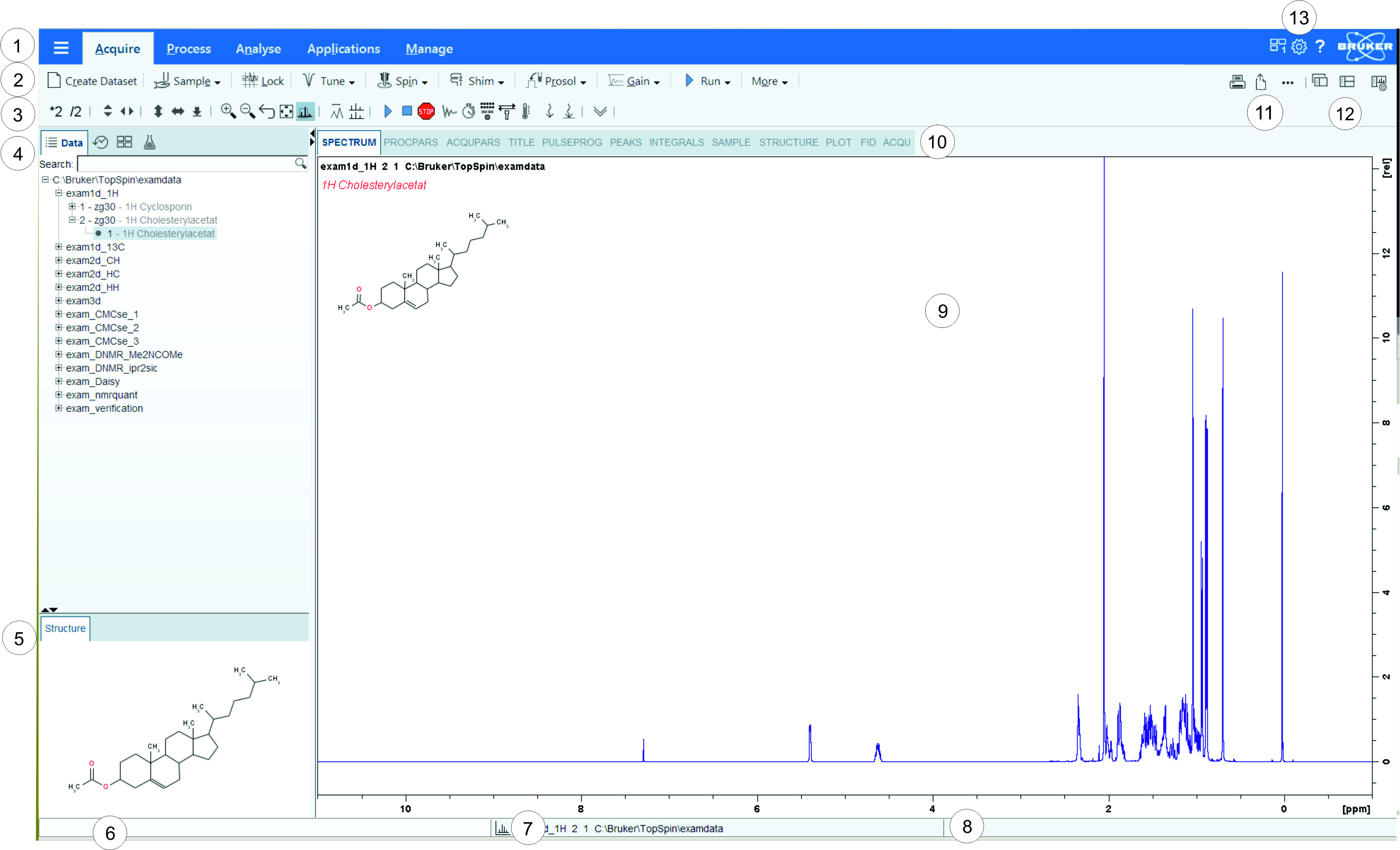
Task: Collapse the exam1d_1H tree node
Action: point(58,193)
